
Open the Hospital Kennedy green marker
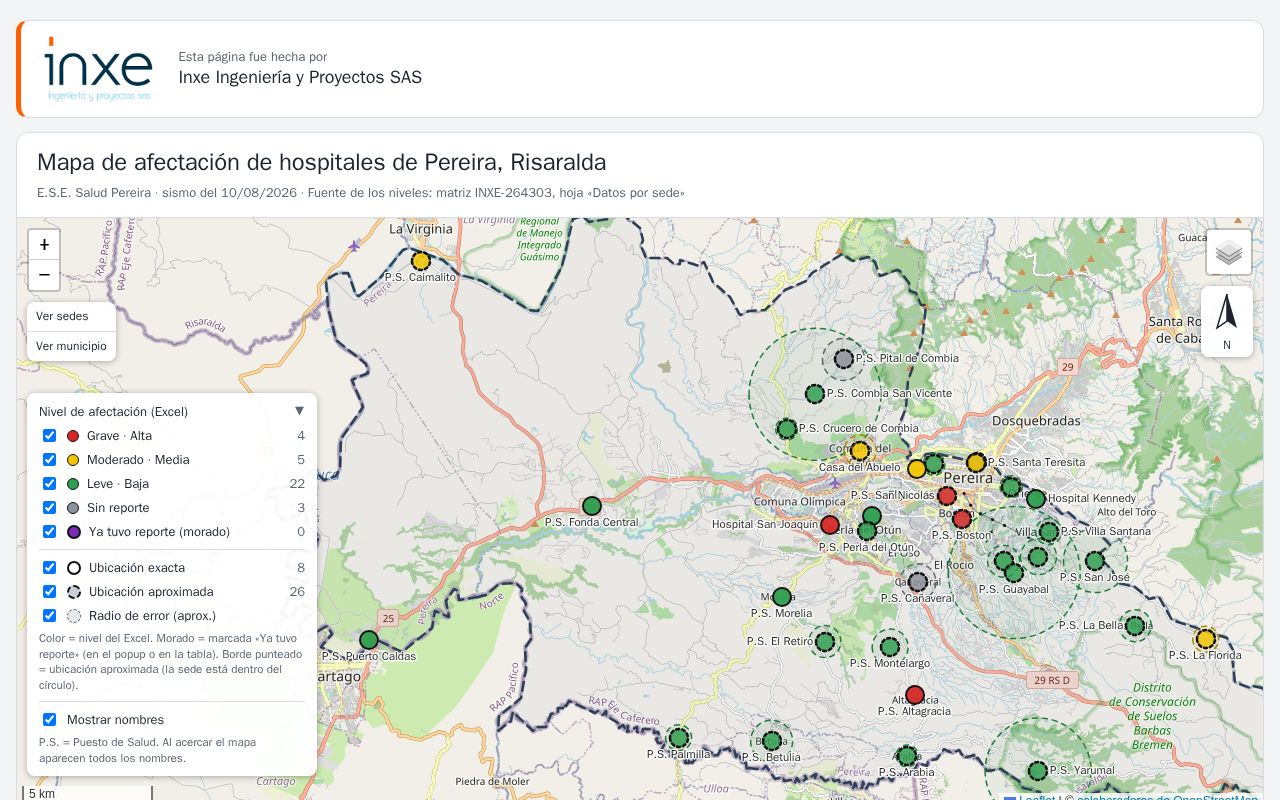tap(1036, 499)
